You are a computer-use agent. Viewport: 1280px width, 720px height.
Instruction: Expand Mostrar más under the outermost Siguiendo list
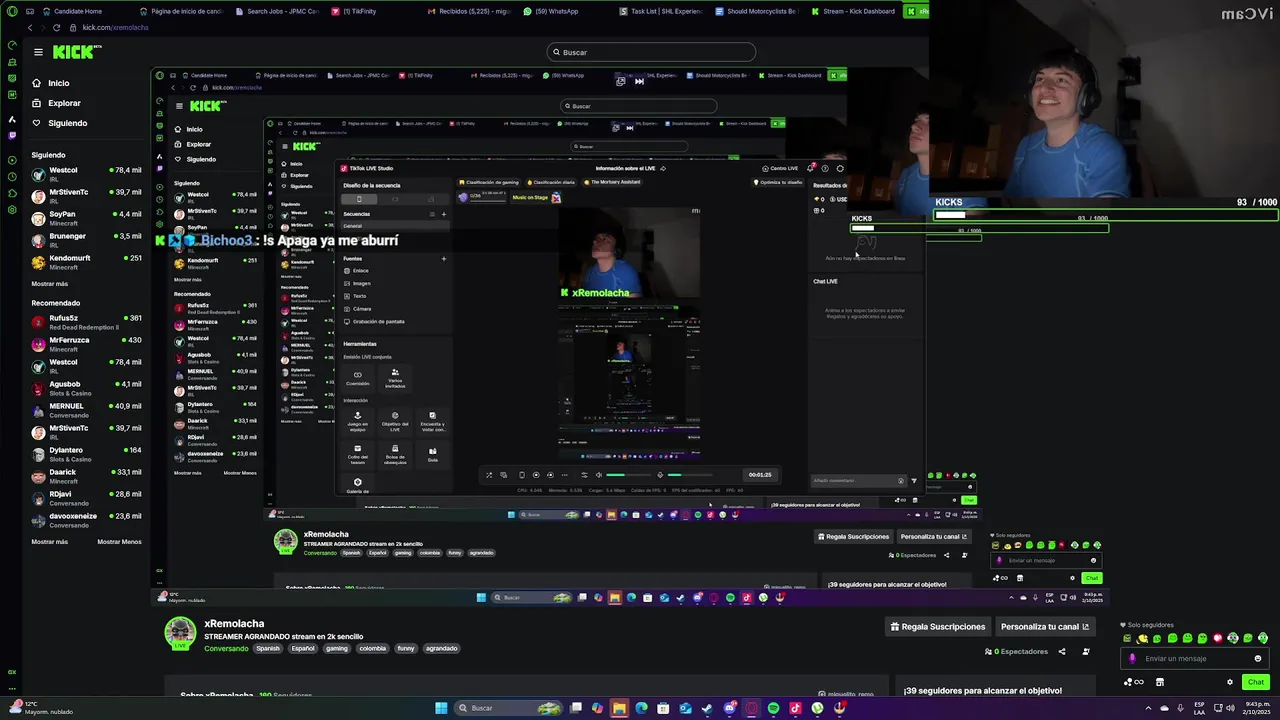pyautogui.click(x=50, y=284)
